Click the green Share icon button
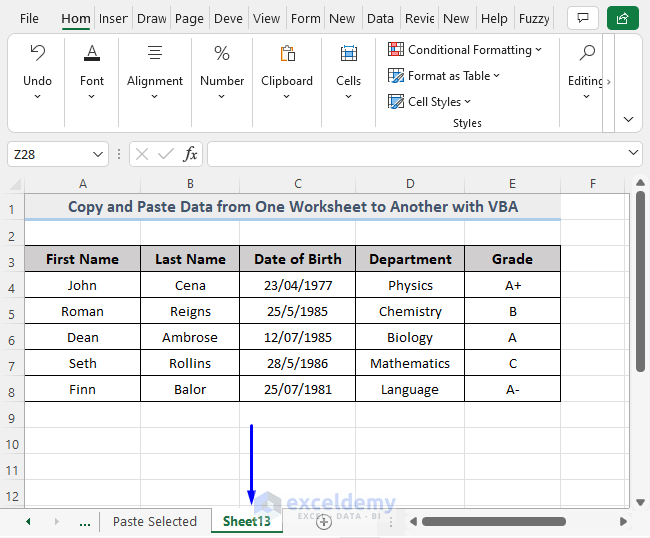 [x=622, y=18]
